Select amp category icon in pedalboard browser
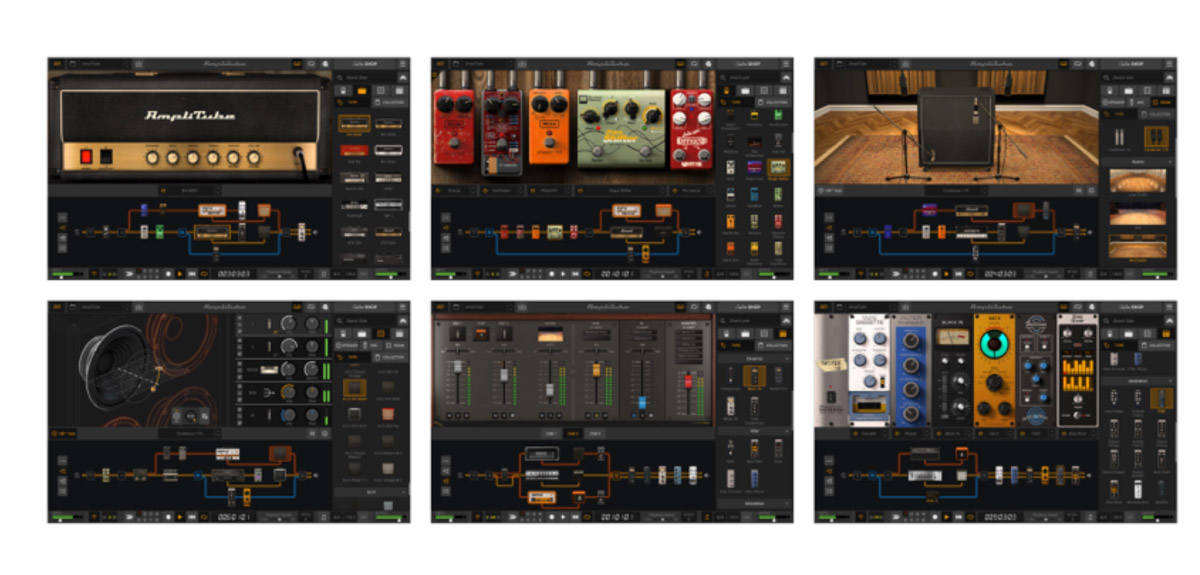1200x575 pixels. coord(747,90)
